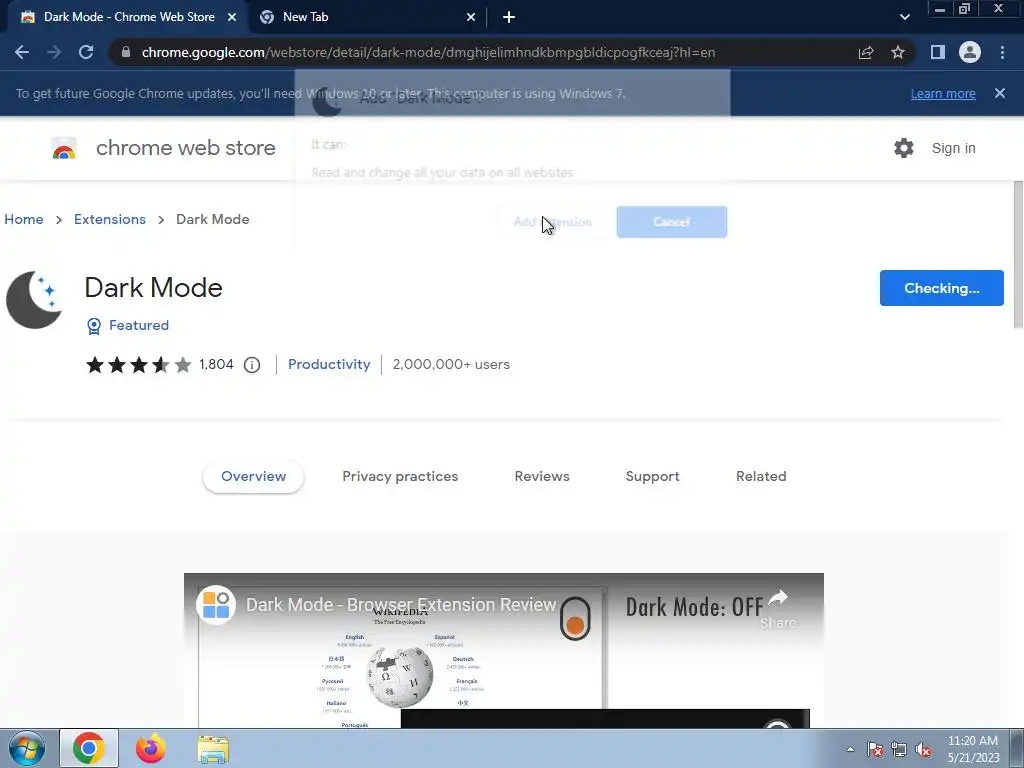This screenshot has width=1024, height=768.
Task: Close the New Tab tab
Action: 471,17
